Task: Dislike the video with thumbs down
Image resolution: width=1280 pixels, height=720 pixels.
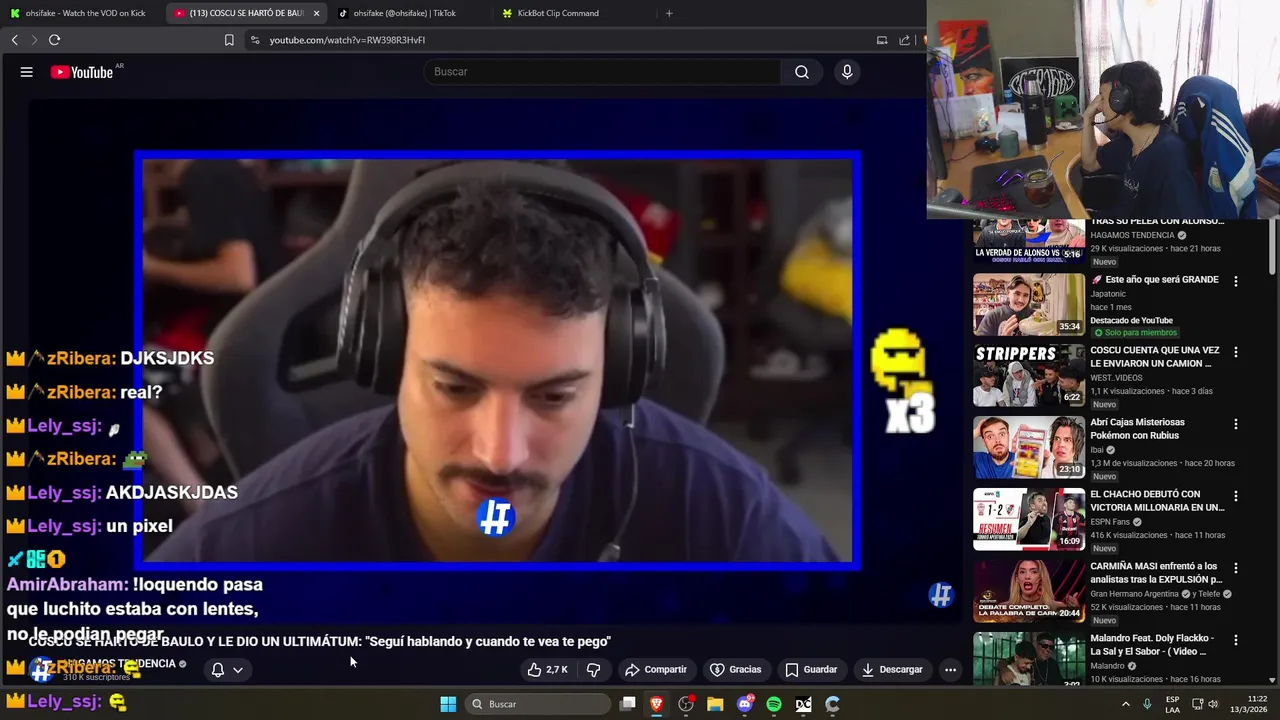Action: tap(593, 669)
